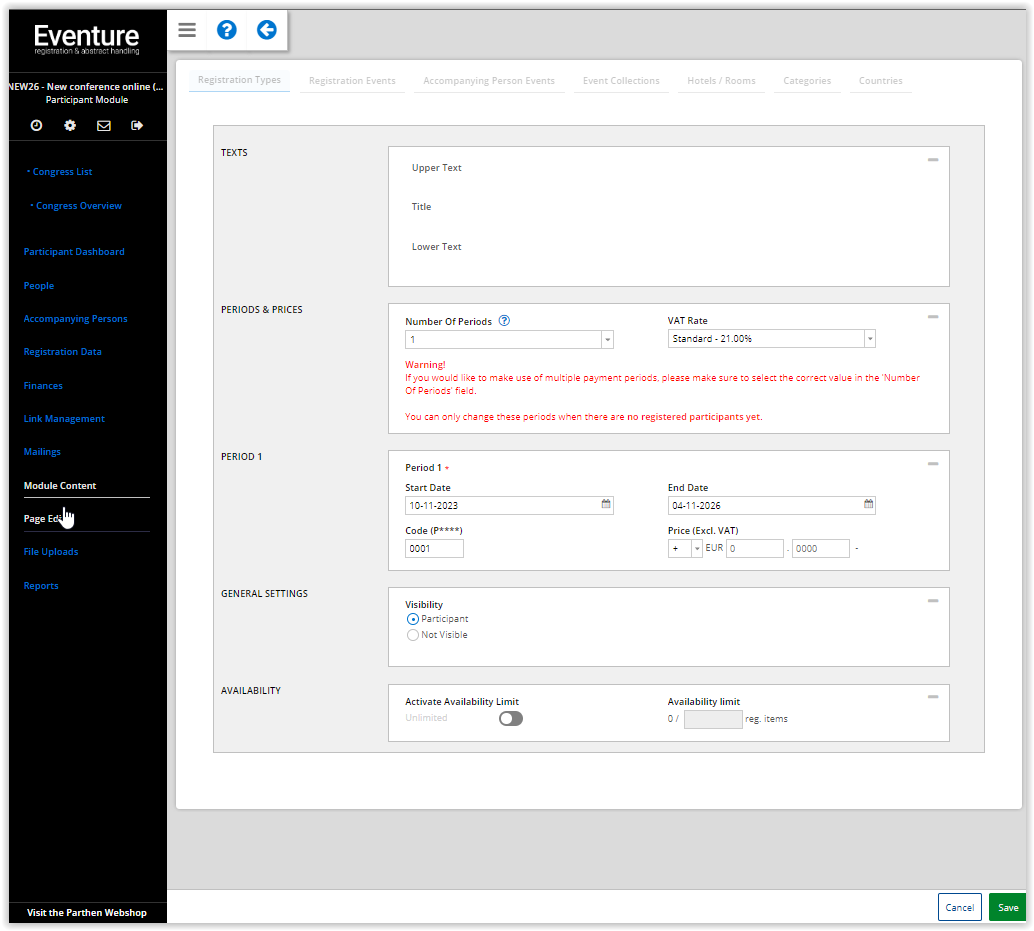Open the hamburger menu at top left

pos(186,30)
